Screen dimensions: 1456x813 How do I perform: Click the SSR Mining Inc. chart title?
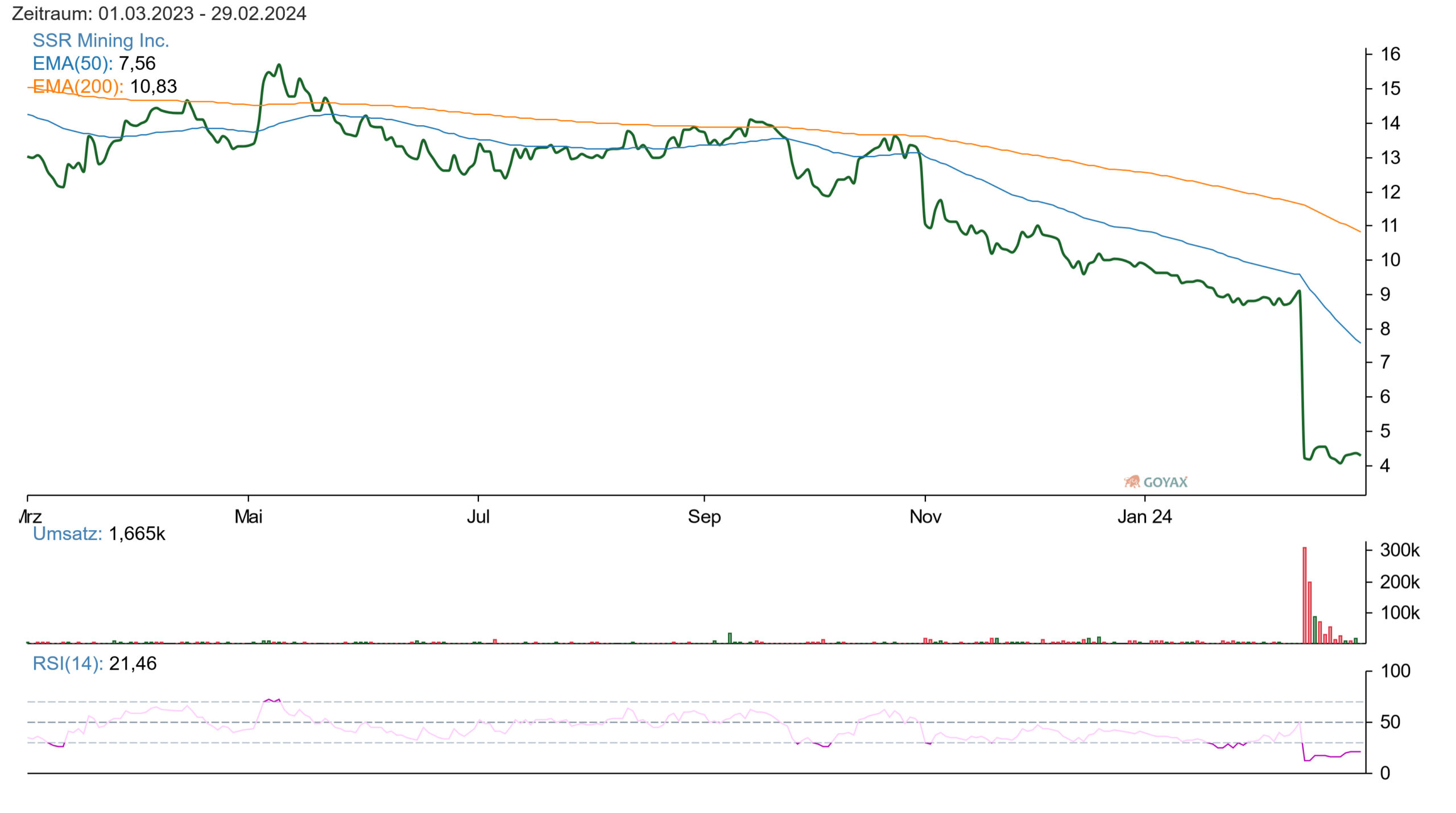tap(101, 40)
